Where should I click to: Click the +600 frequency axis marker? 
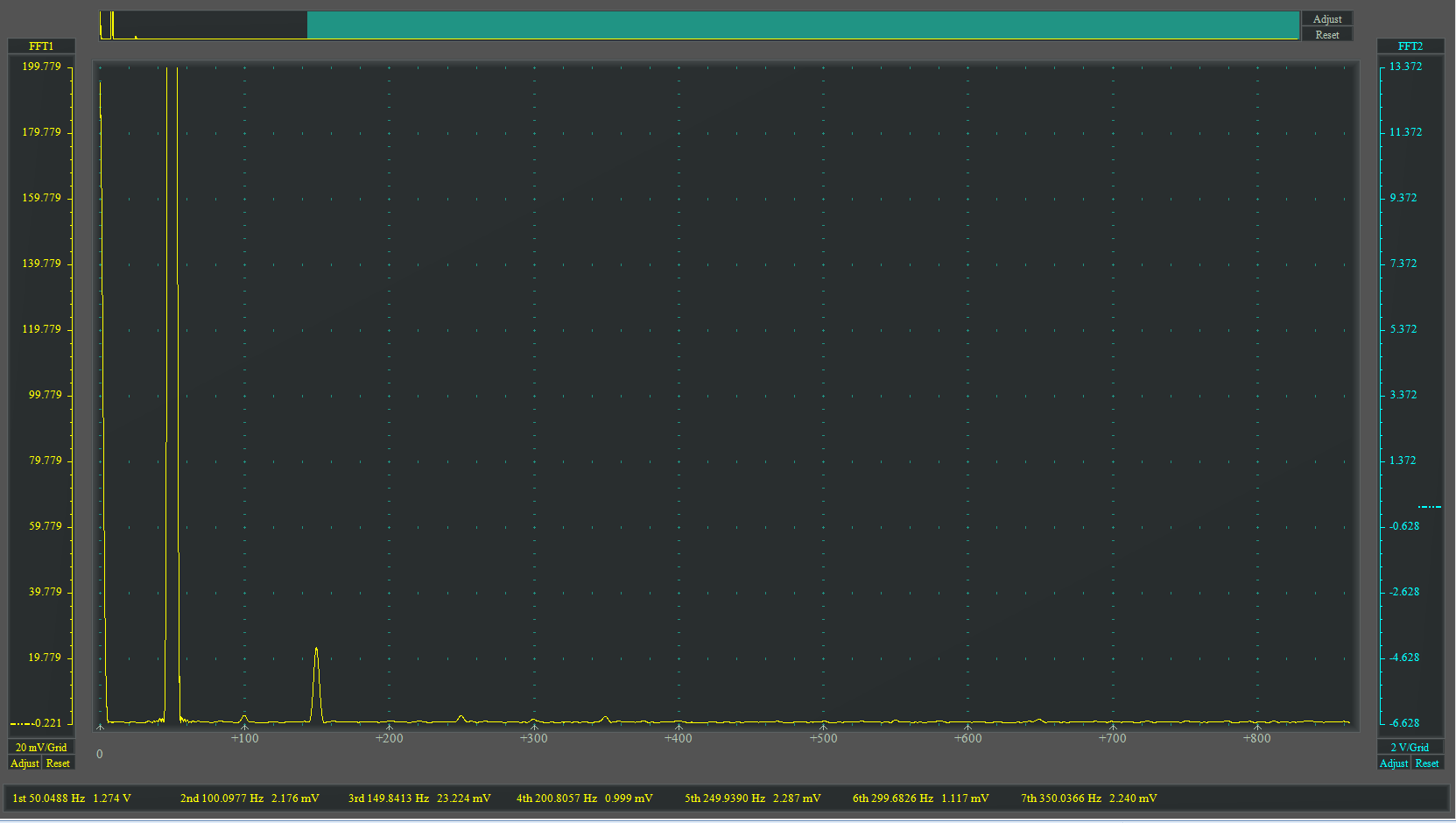968,738
